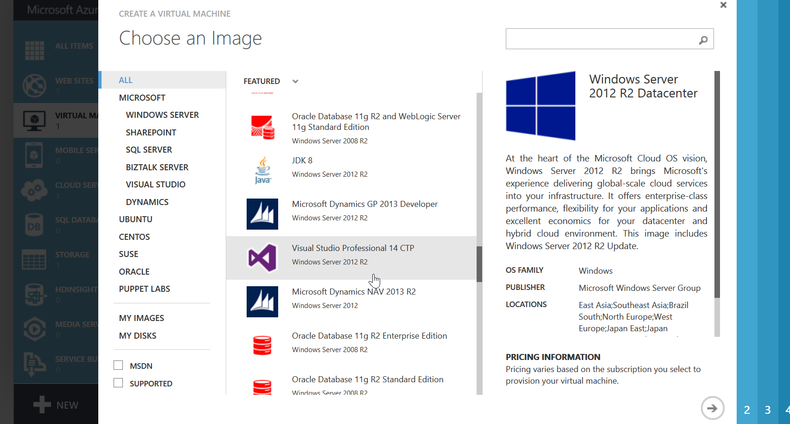Filter by Dynamics images
Viewport: 790px width, 424px height.
pyautogui.click(x=147, y=202)
